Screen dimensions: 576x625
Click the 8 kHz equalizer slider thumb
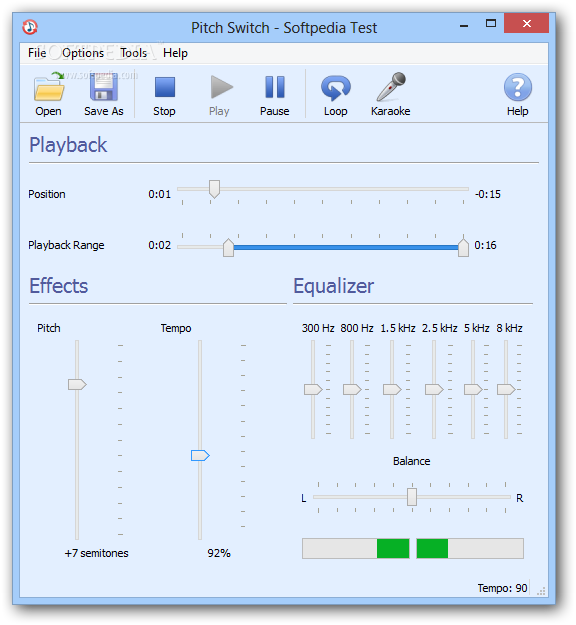506,389
